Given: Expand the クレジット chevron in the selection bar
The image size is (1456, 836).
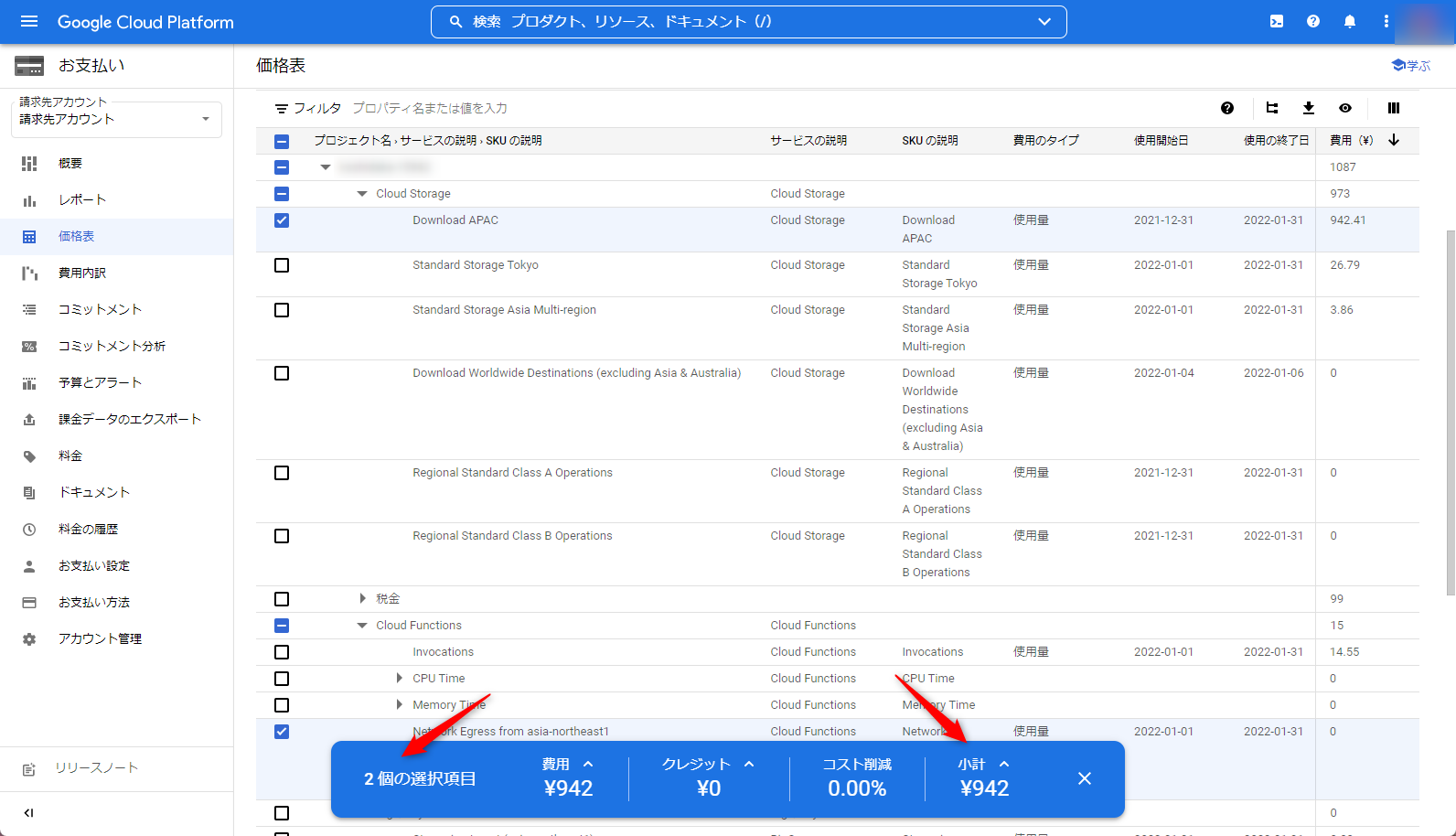Looking at the screenshot, I should click(x=749, y=764).
